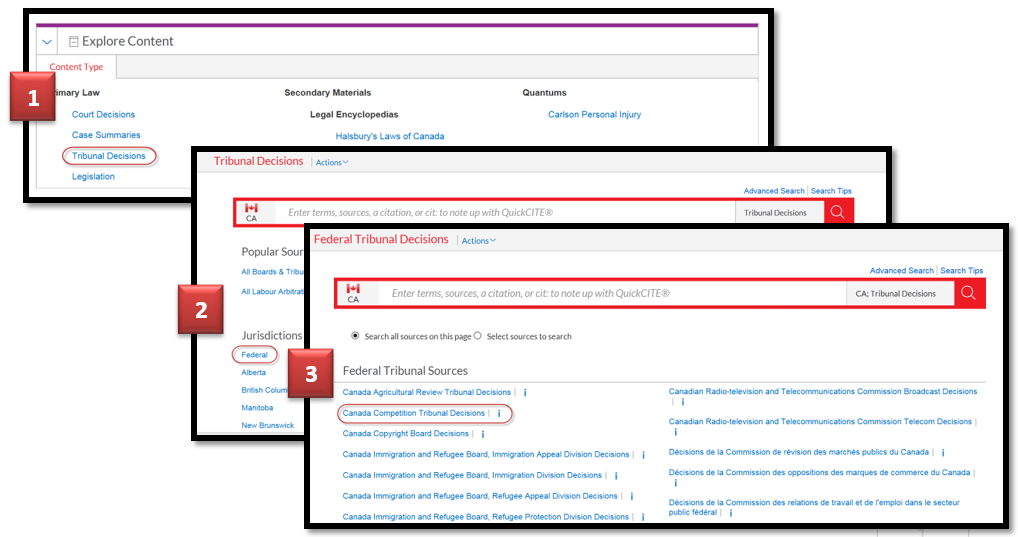Show info icon for Agricultural Review Tribunal Decisions

pos(525,393)
